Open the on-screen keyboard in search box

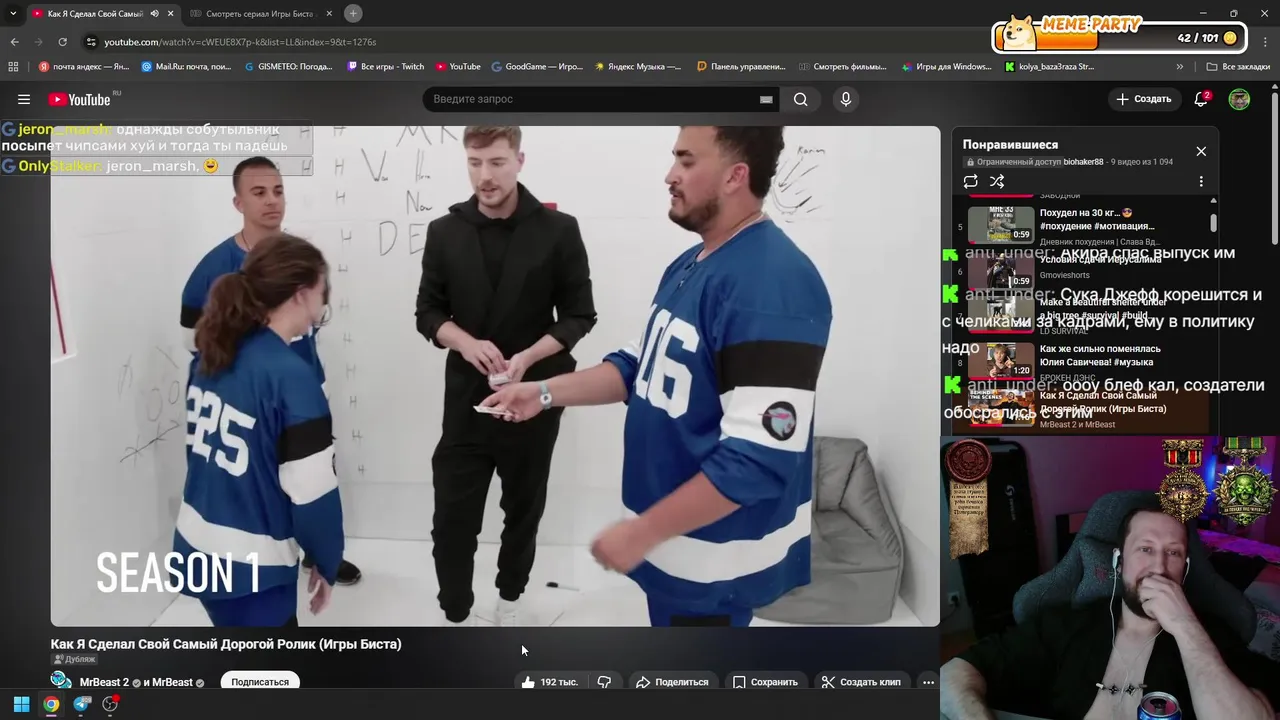click(x=766, y=99)
